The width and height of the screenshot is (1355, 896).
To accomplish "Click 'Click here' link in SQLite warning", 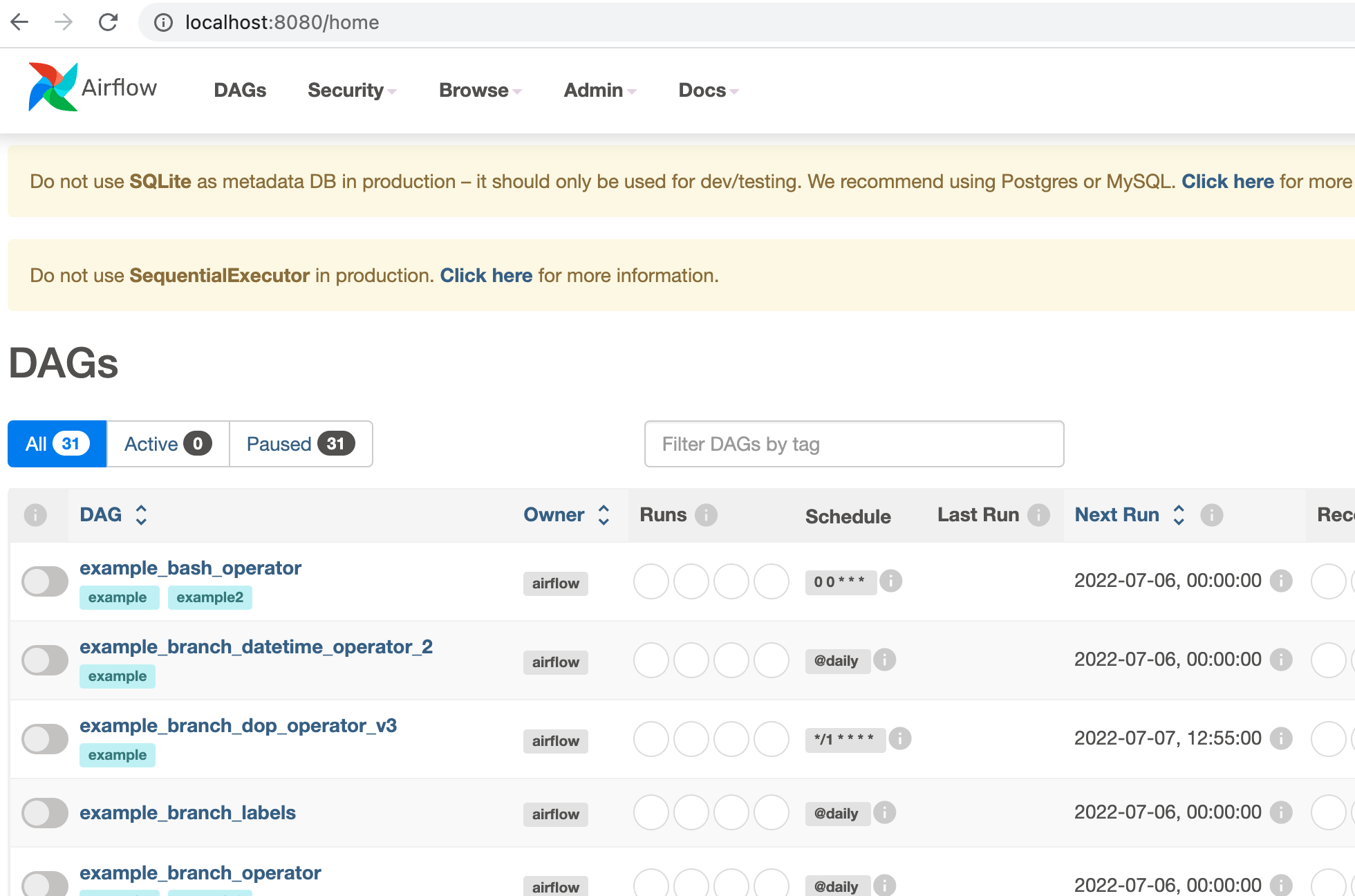I will (1227, 182).
